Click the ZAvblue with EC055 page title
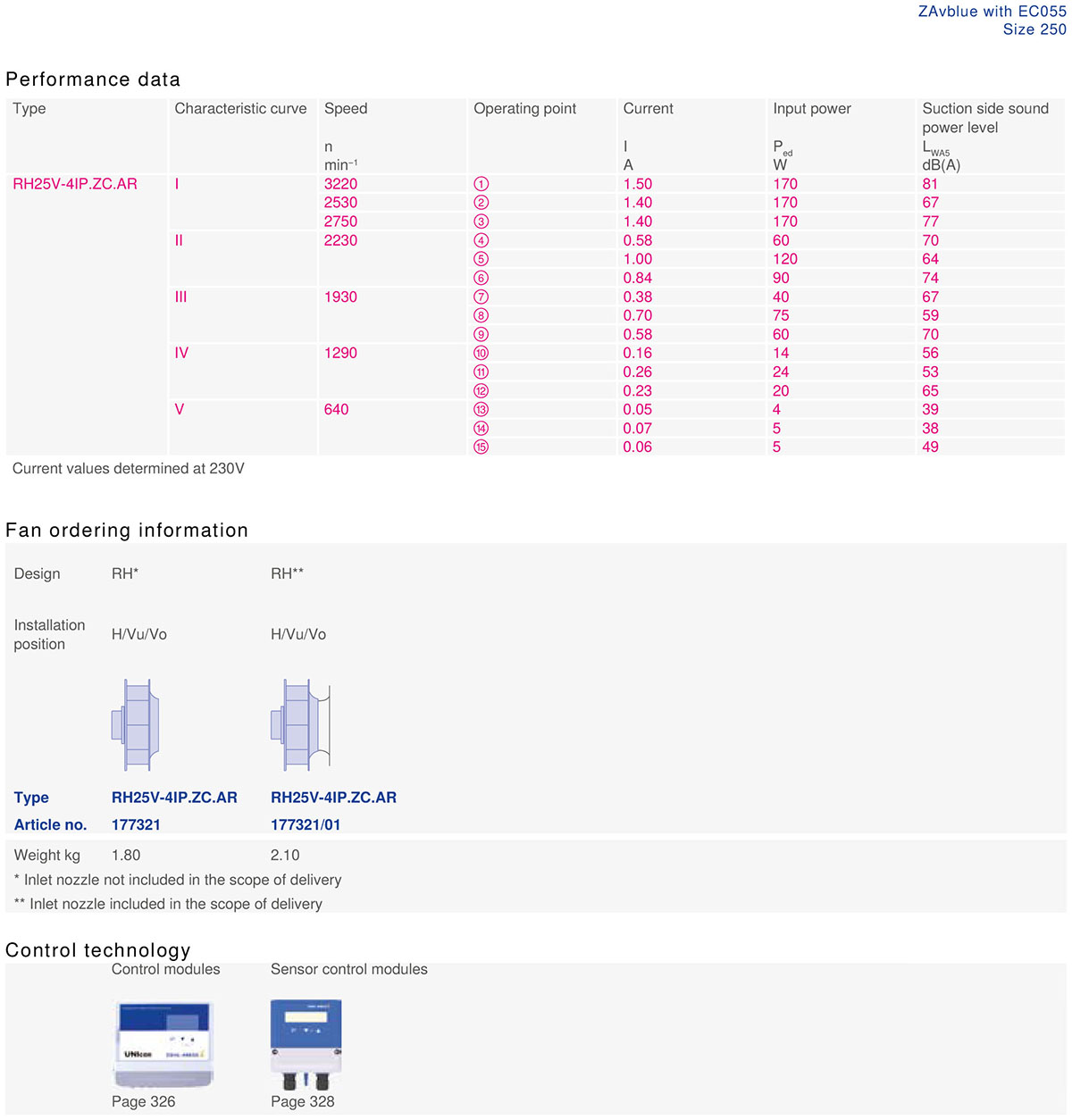The height and width of the screenshot is (1120, 1072). (992, 12)
